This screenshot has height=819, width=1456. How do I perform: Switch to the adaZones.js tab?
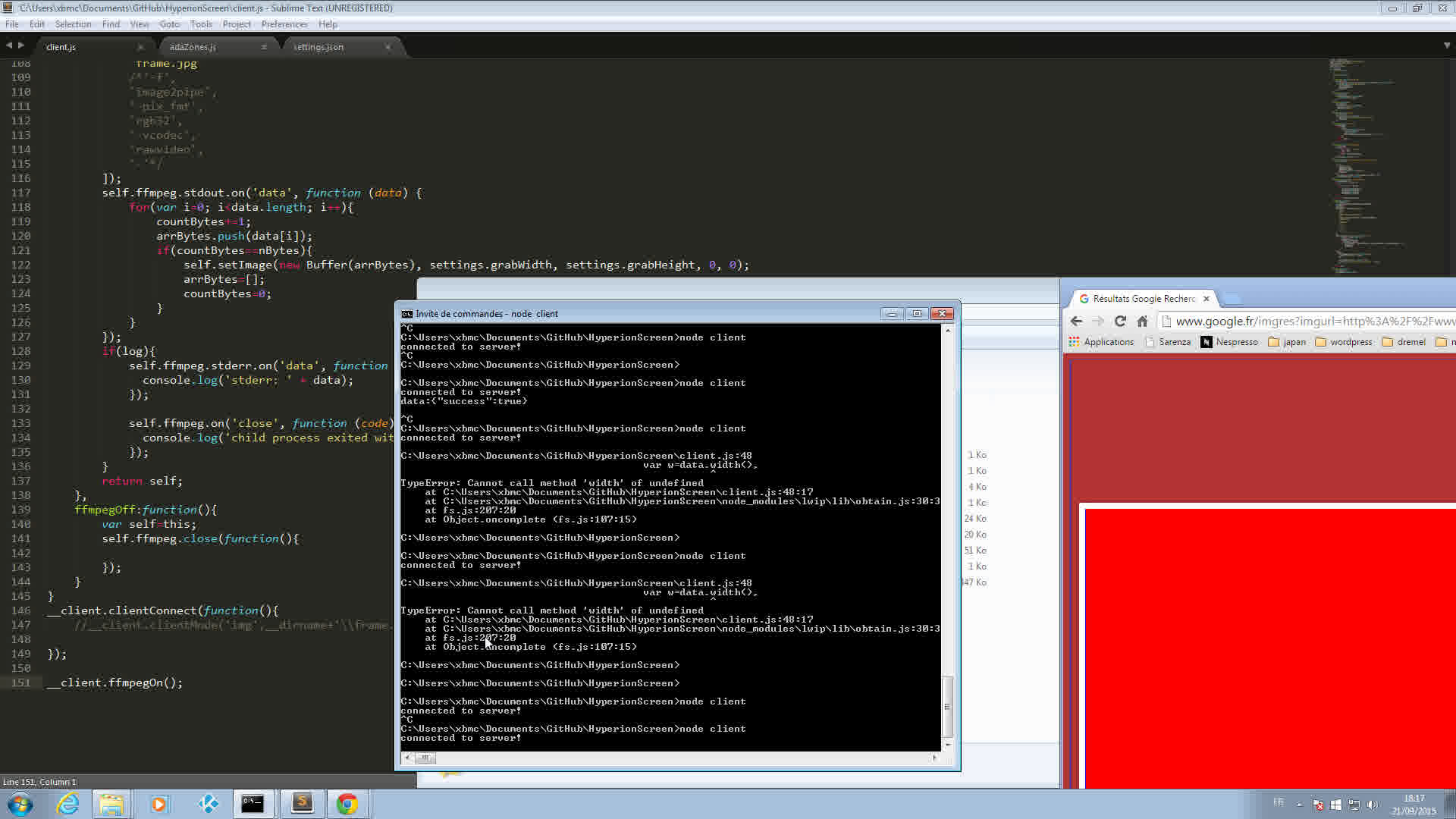point(193,47)
